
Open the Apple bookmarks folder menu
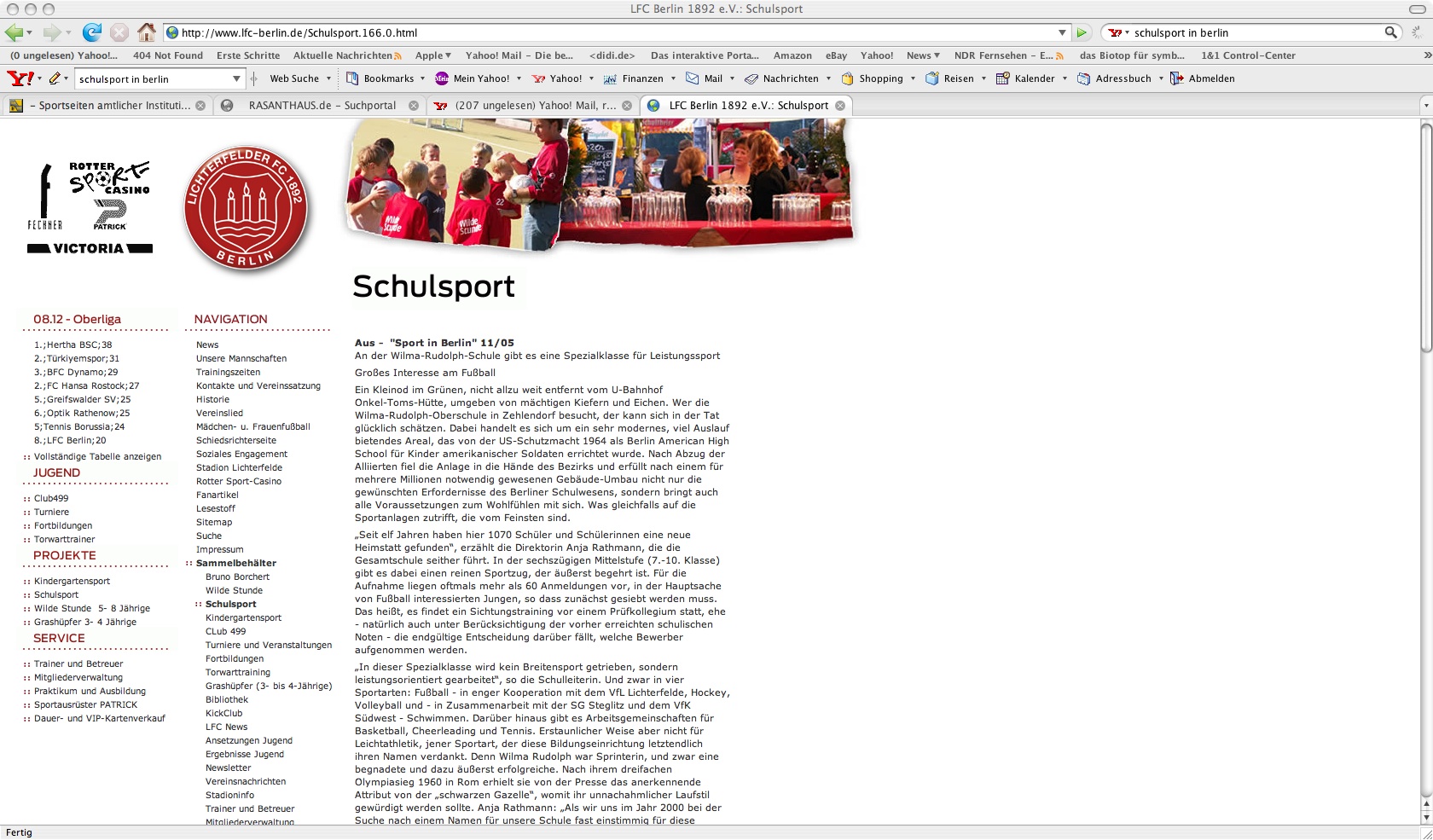coord(432,55)
